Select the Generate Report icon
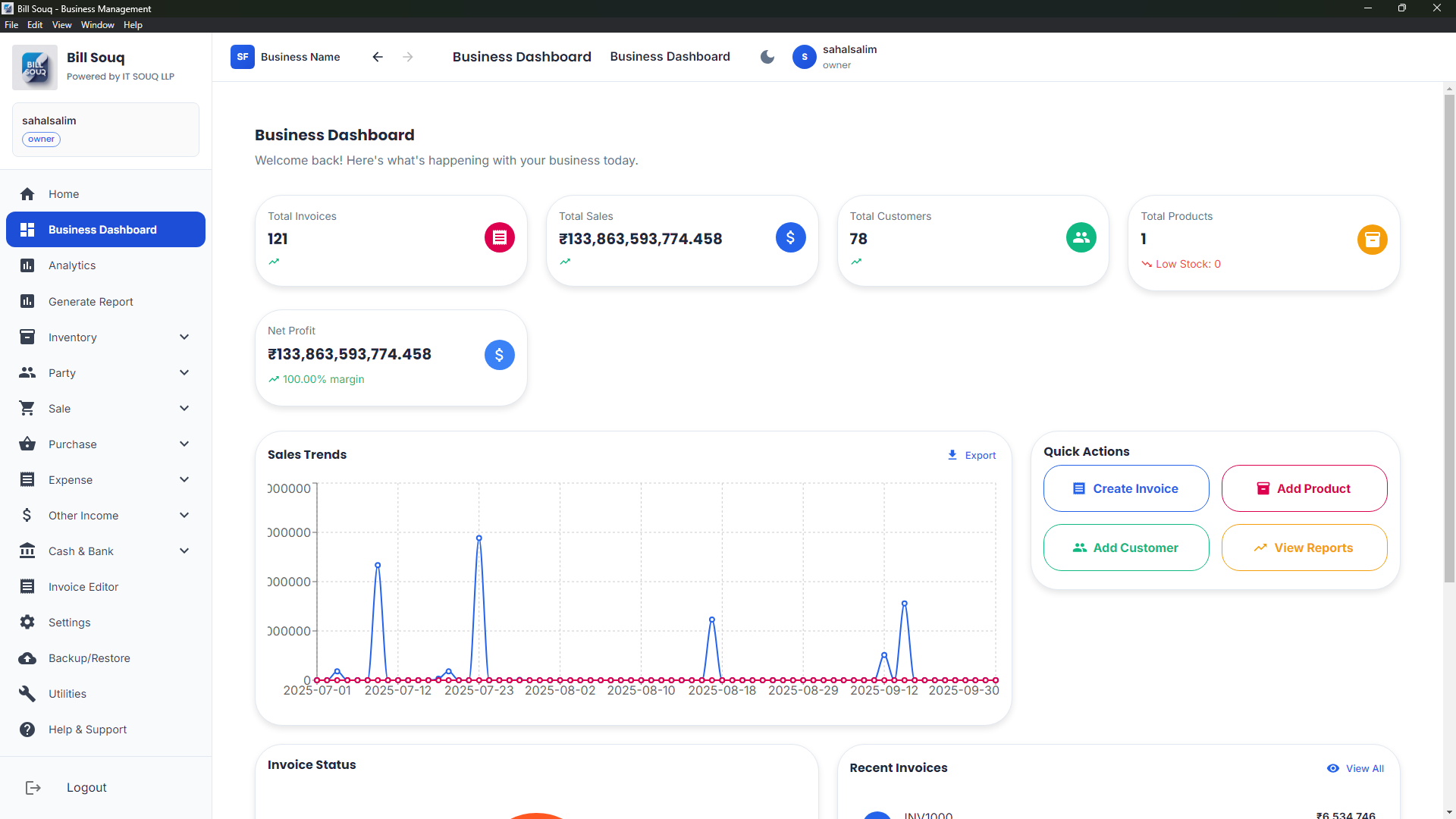 coord(27,301)
